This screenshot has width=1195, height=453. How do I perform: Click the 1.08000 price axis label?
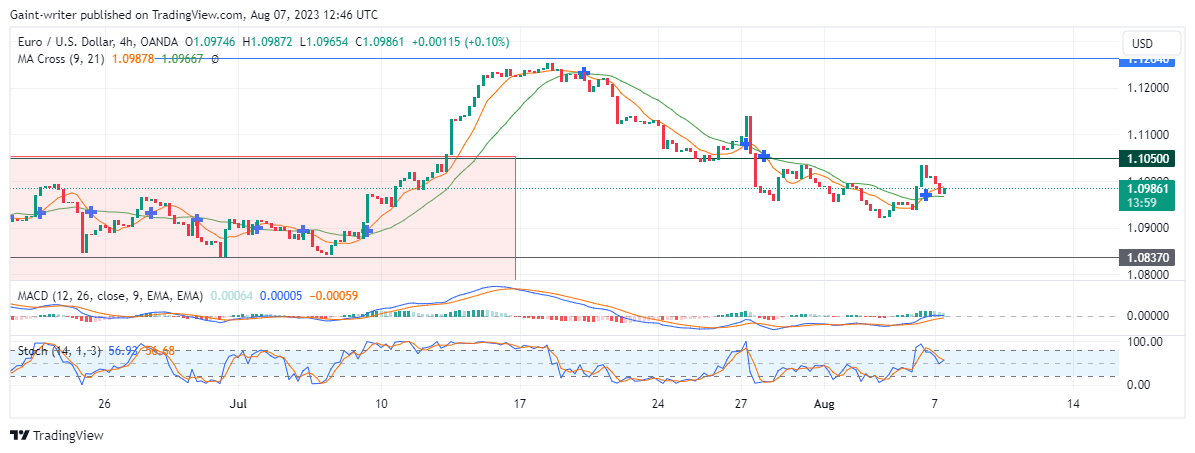click(x=1149, y=275)
